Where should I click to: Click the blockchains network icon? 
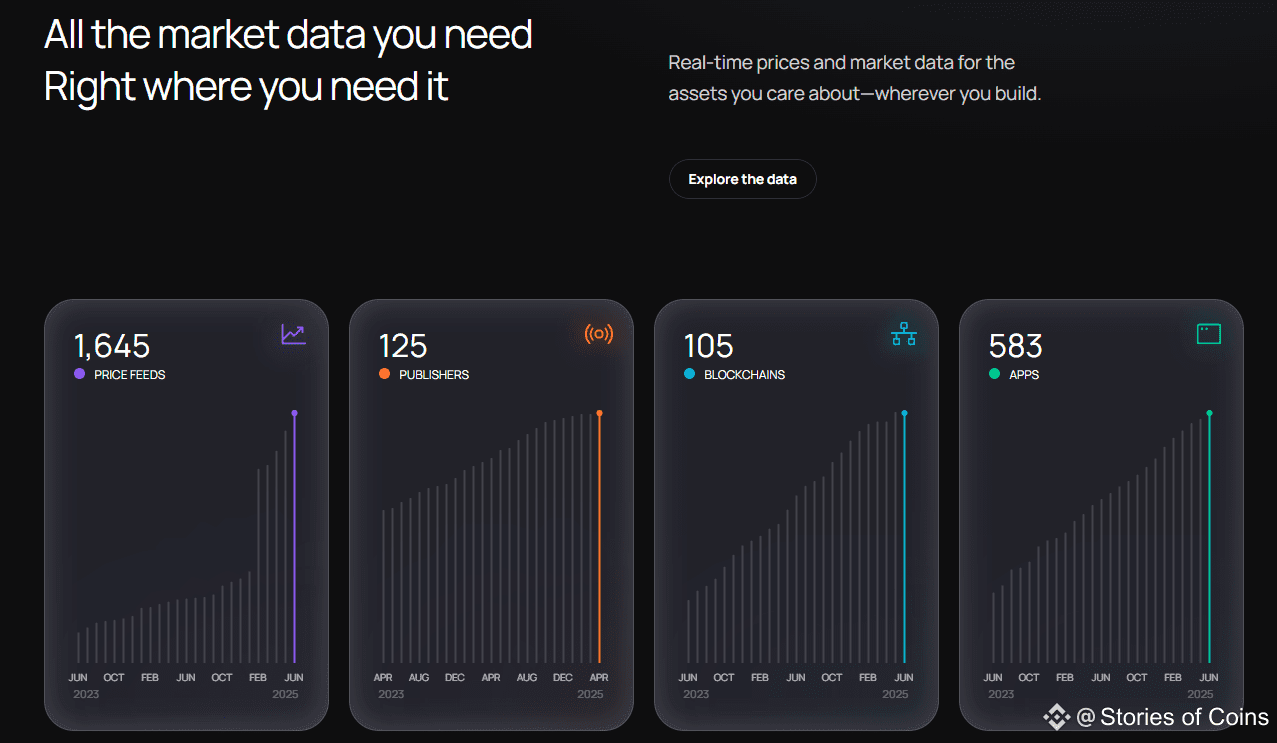[904, 334]
